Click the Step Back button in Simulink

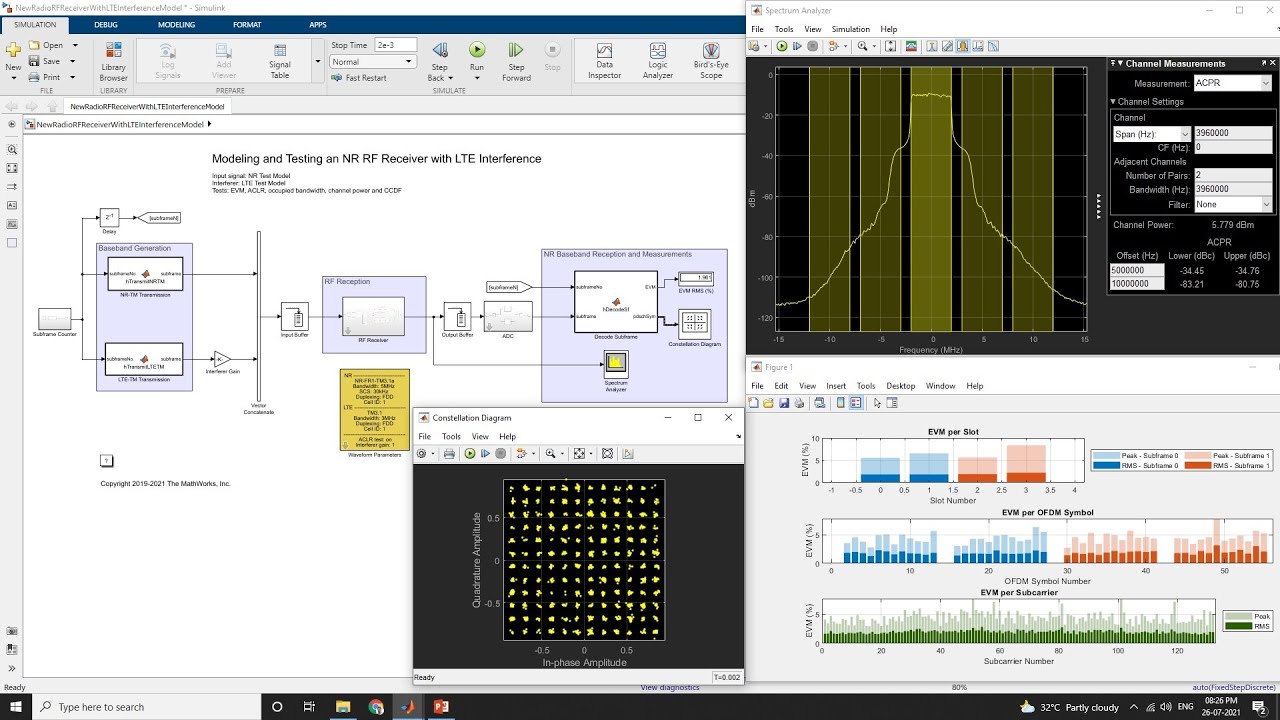tap(439, 61)
